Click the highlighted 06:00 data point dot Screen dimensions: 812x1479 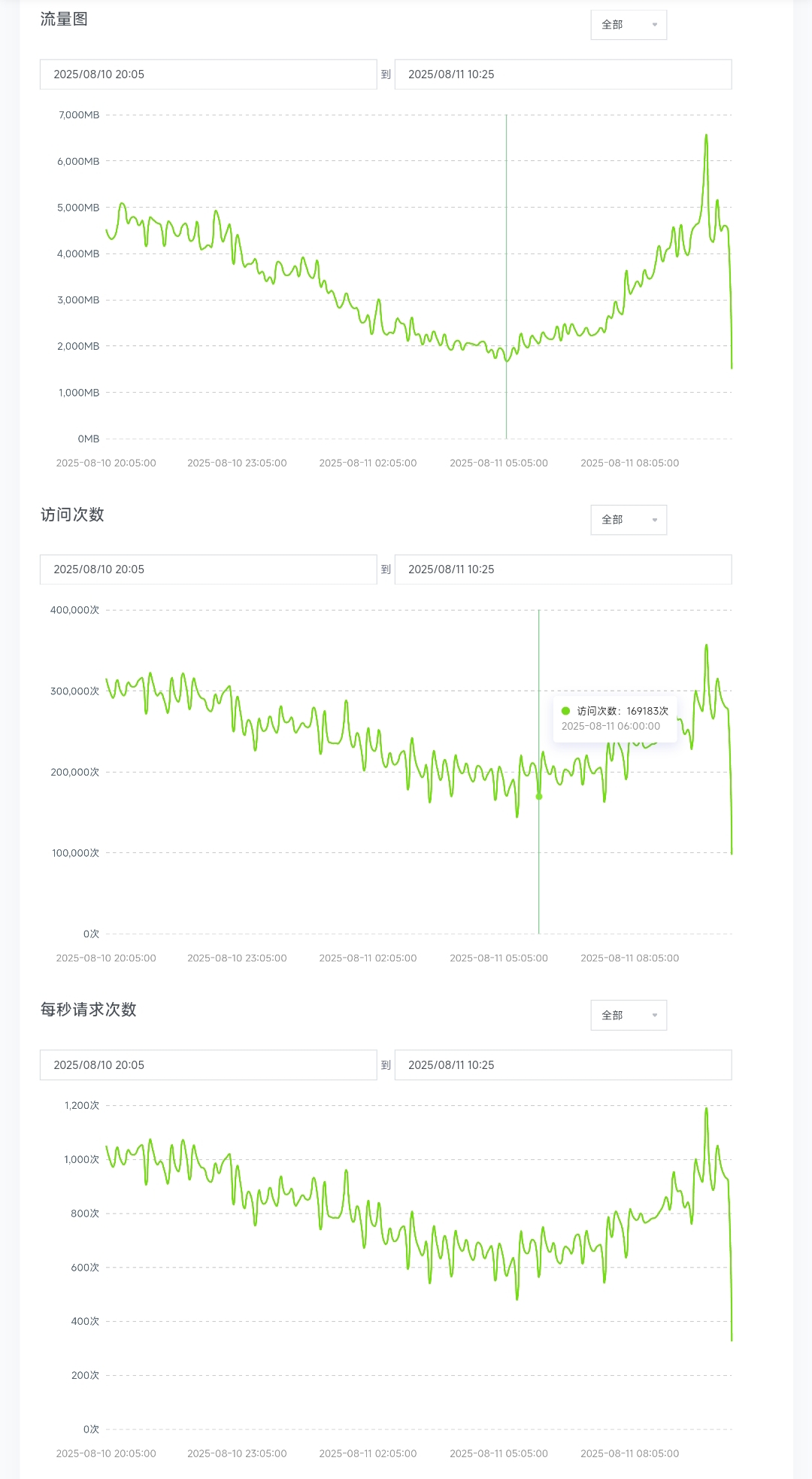point(539,797)
